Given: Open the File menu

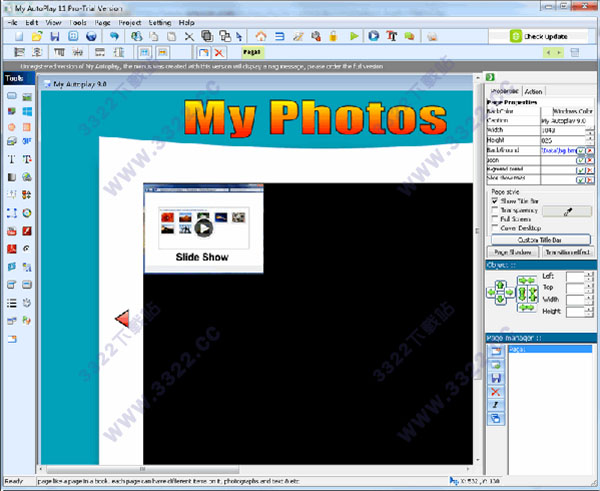Looking at the screenshot, I should click(12, 23).
